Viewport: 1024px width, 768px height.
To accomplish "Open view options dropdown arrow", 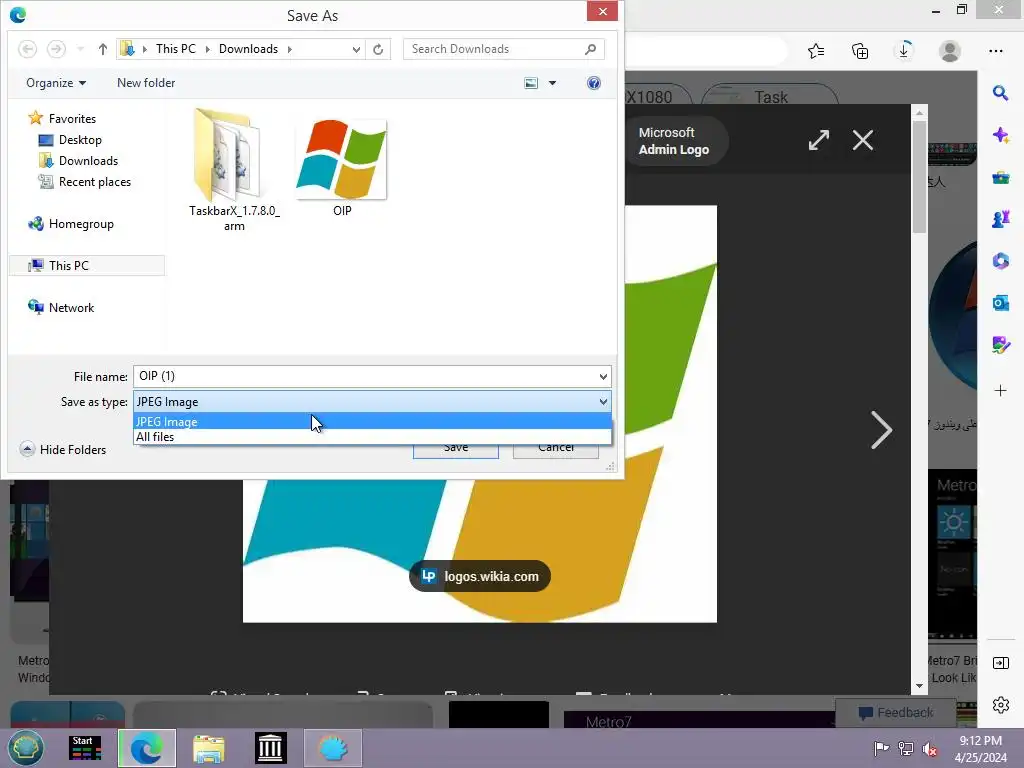I will tap(552, 83).
